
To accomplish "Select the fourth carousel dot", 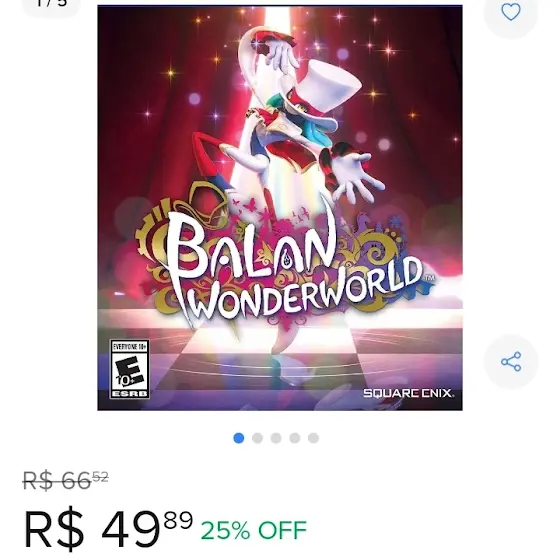I will click(x=294, y=438).
